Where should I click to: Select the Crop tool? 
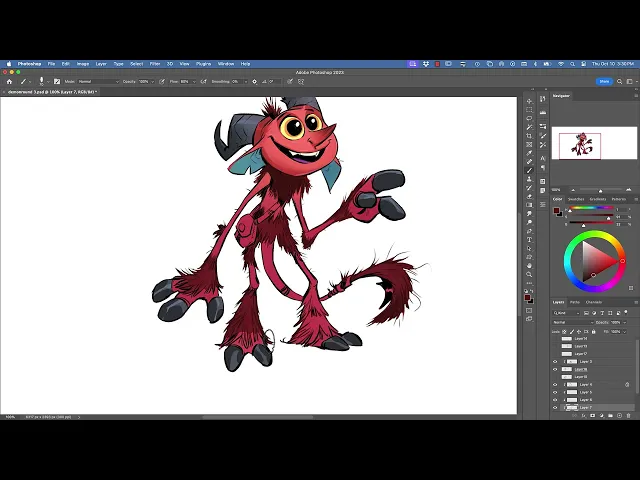point(529,136)
